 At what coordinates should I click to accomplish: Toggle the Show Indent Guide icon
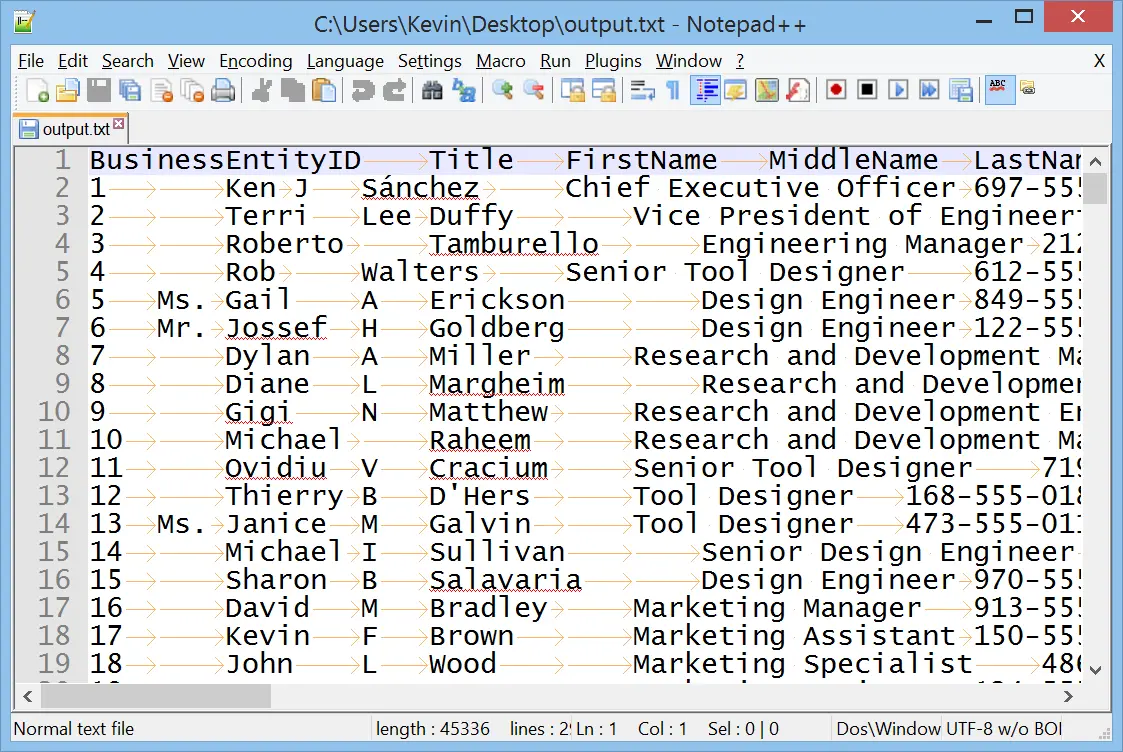(x=705, y=91)
